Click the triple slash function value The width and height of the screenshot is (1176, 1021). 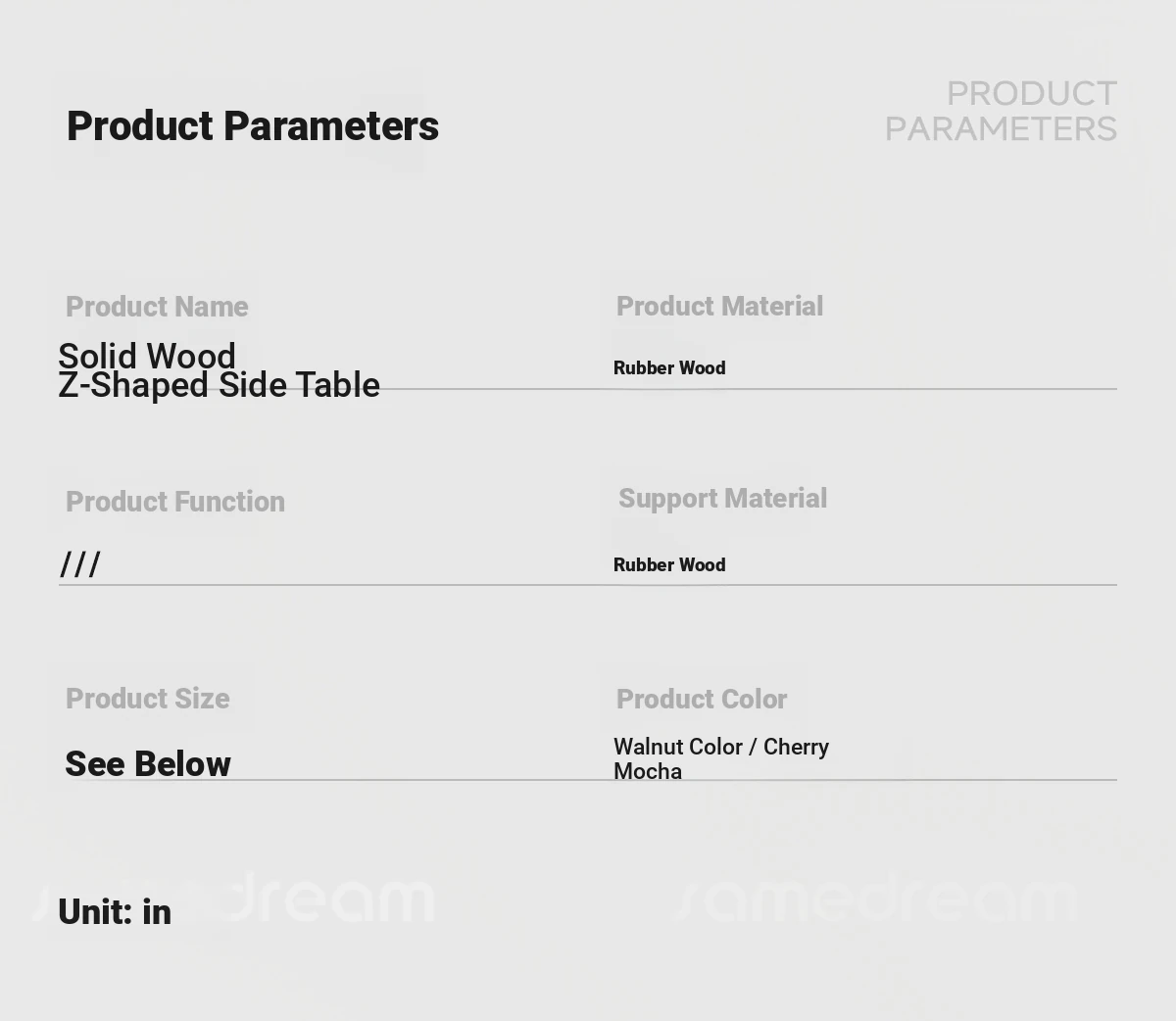(80, 564)
